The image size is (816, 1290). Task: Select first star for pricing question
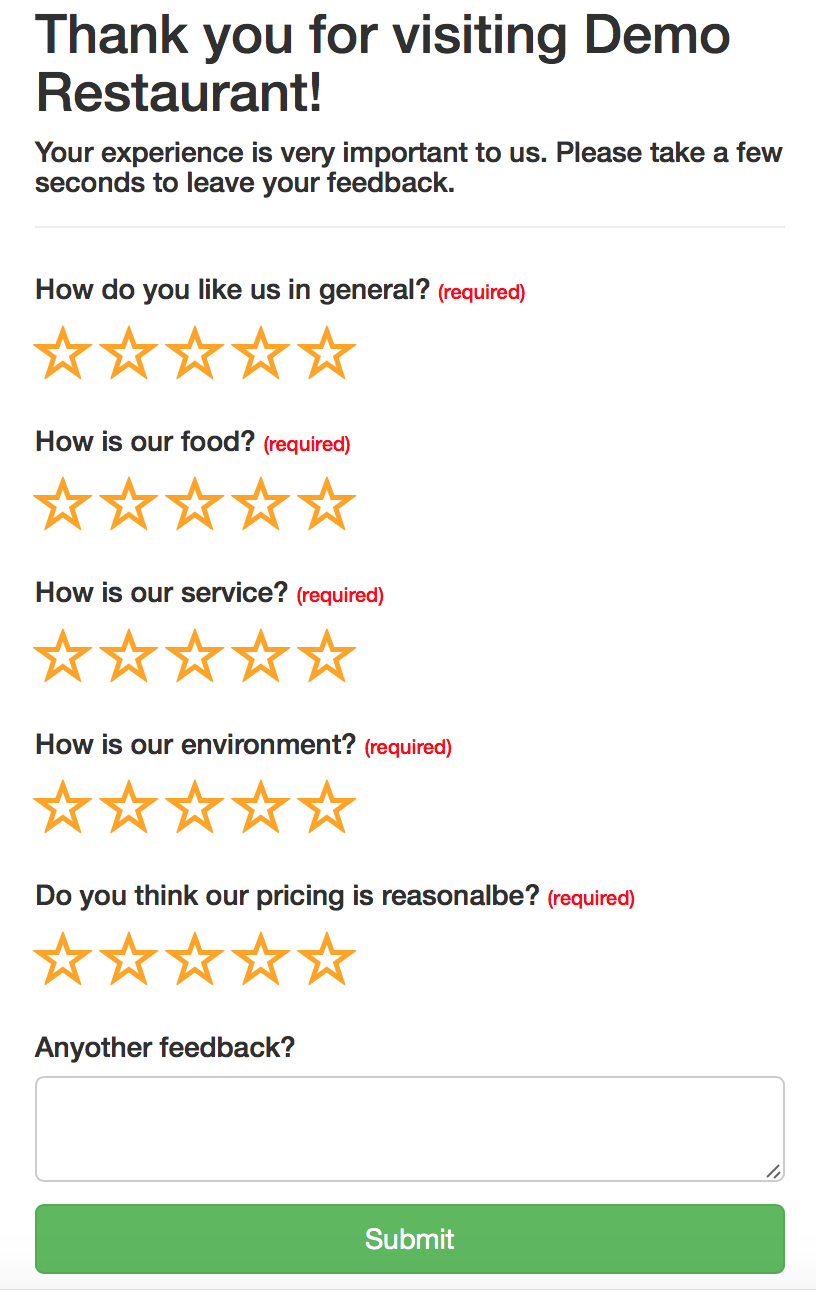click(x=63, y=960)
